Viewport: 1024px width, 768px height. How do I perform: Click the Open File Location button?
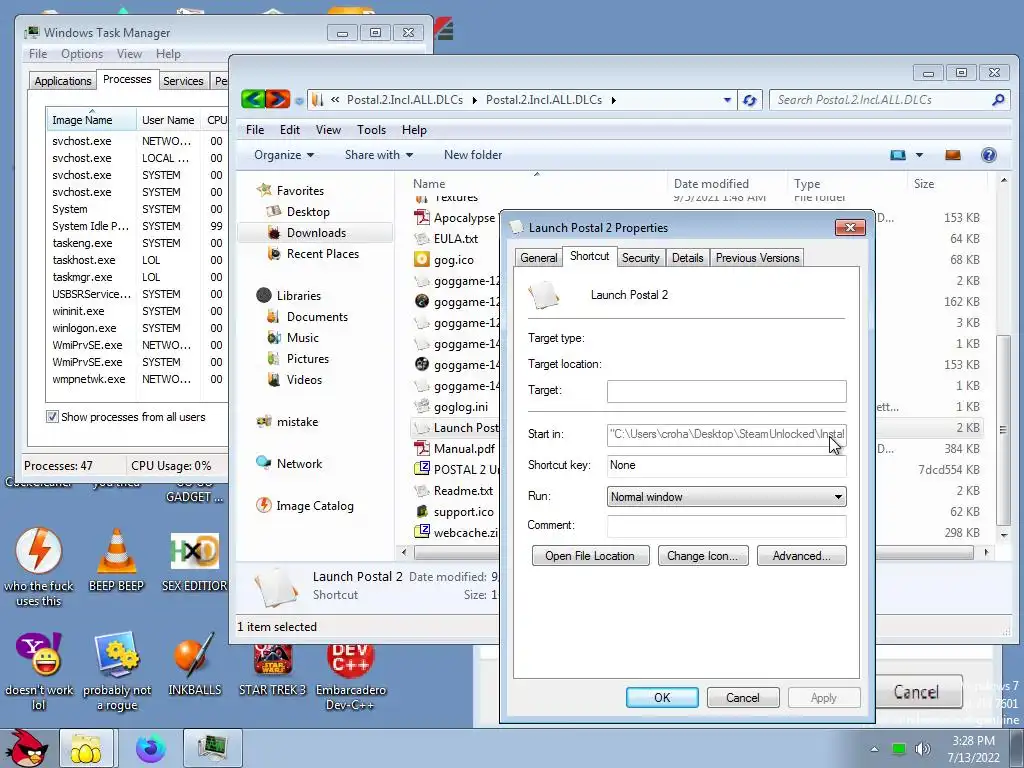[590, 556]
